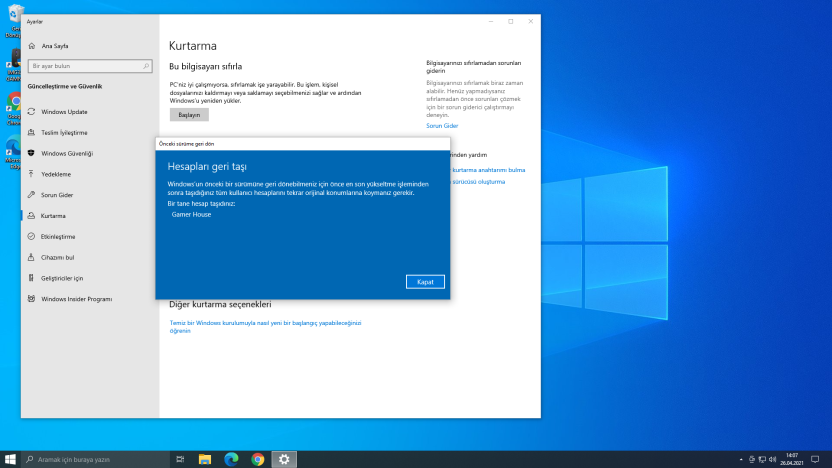Click the Geliştiriciler için icon

pyautogui.click(x=31, y=278)
